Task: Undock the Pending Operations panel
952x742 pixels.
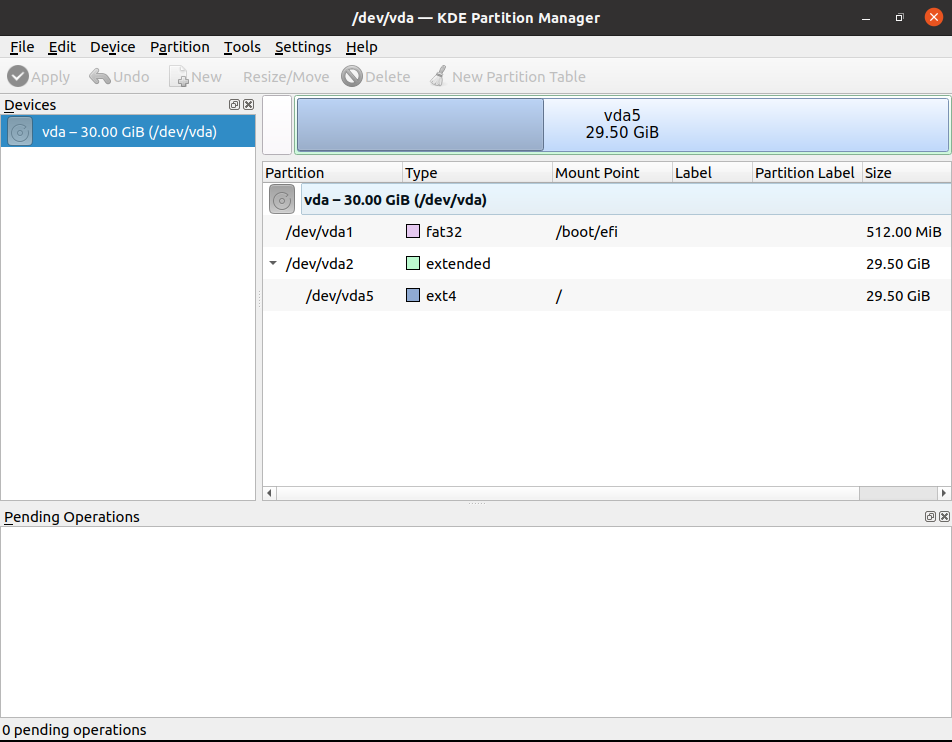Action: 930,516
